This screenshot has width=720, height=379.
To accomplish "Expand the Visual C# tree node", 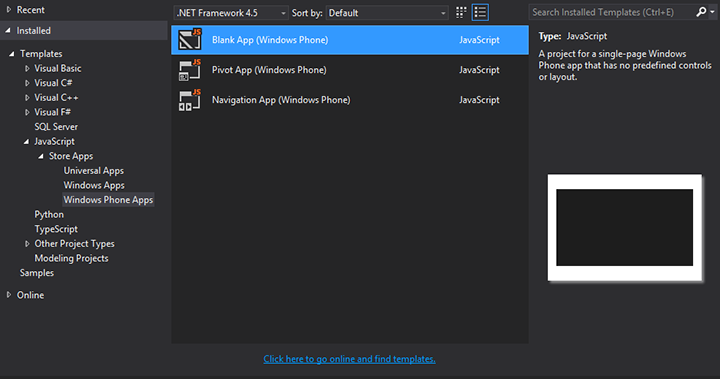I will 27,83.
